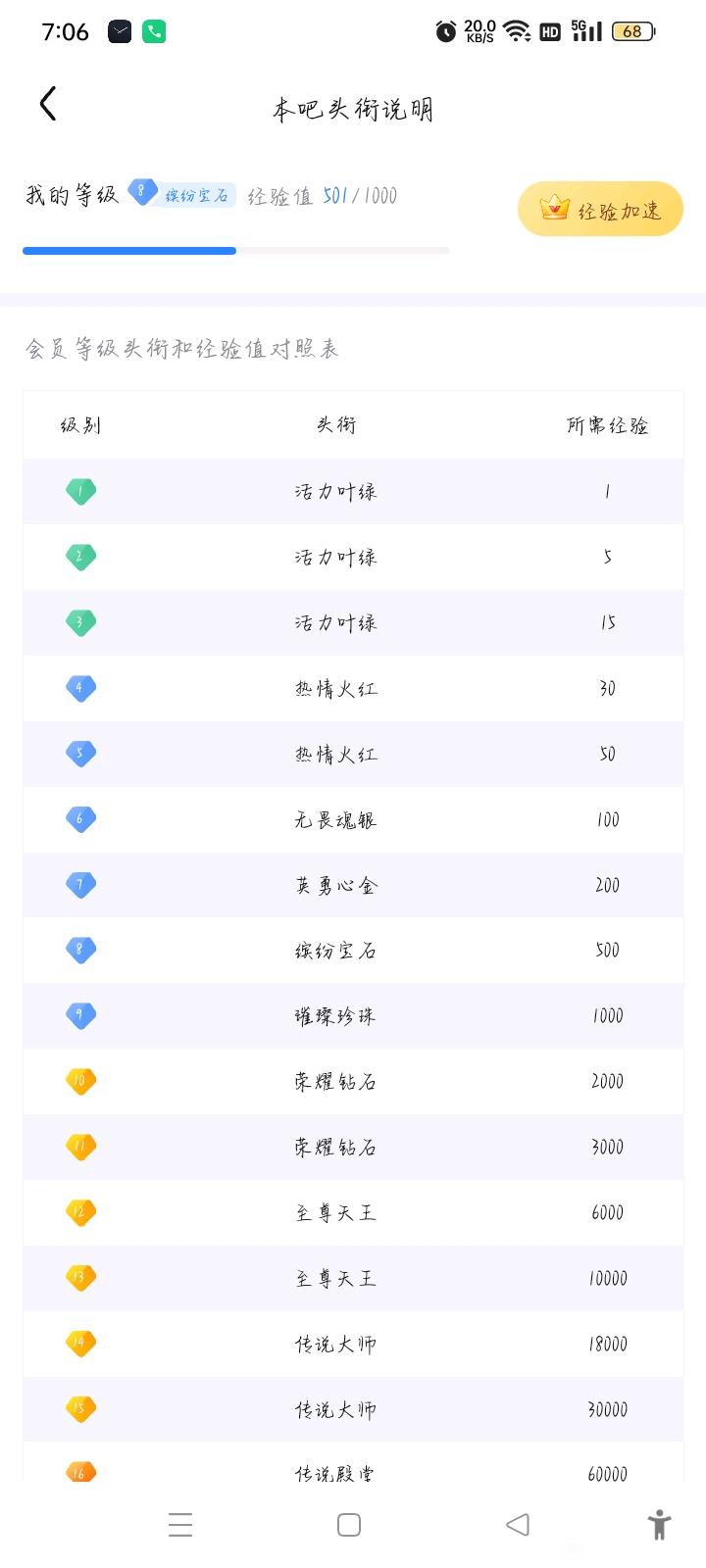Tap the green level 3 gem icon
The height and width of the screenshot is (1568, 706).
point(80,622)
